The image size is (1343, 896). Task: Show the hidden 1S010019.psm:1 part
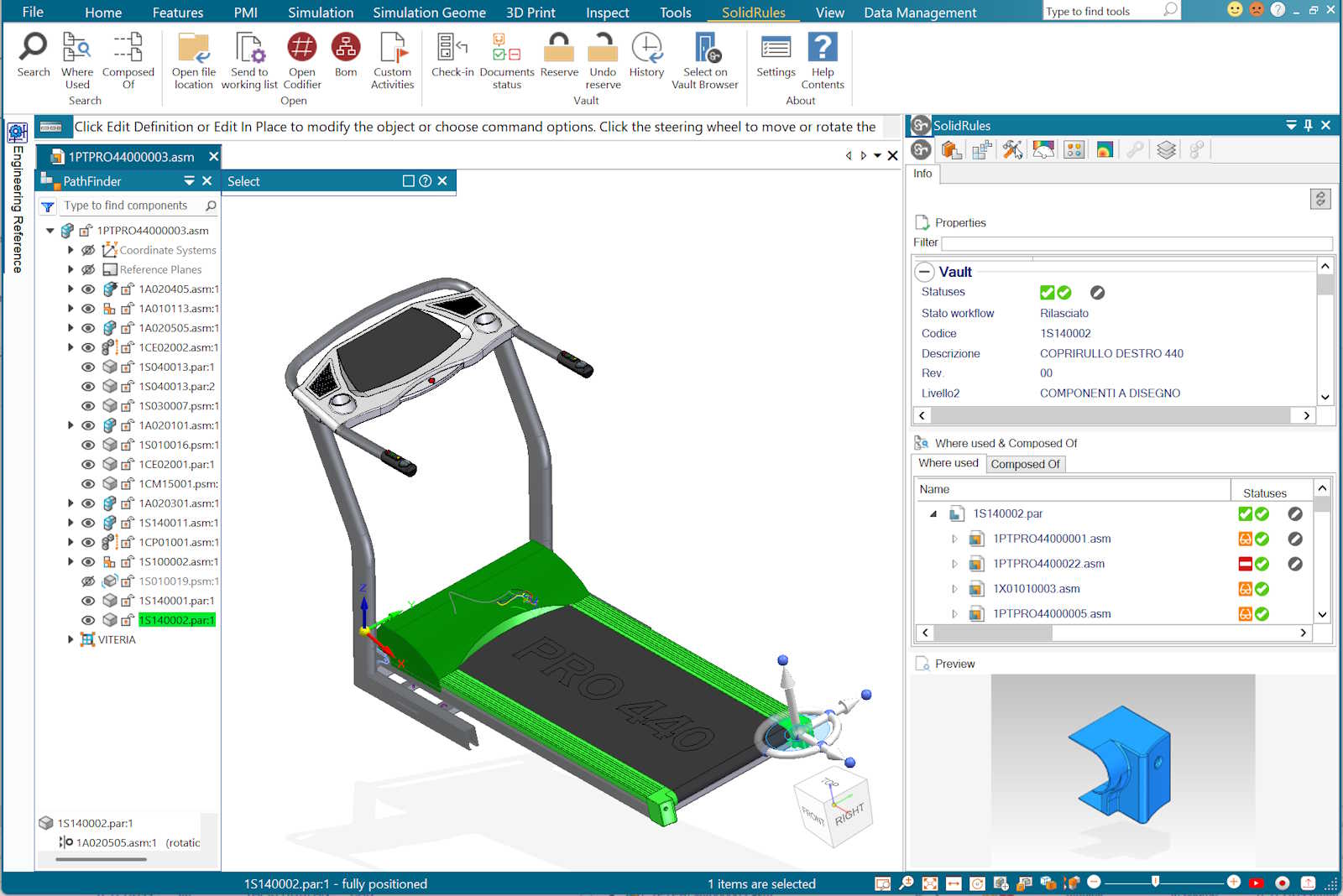[88, 581]
